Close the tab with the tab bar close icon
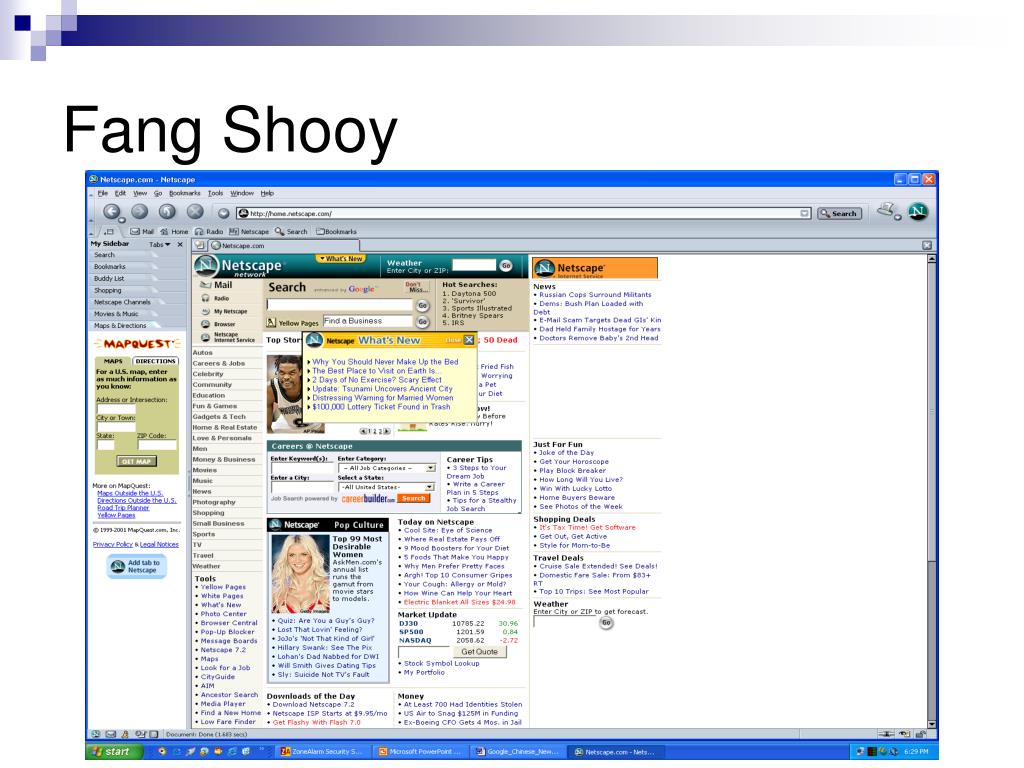Viewport: 1024px width, 768px height. [x=927, y=246]
